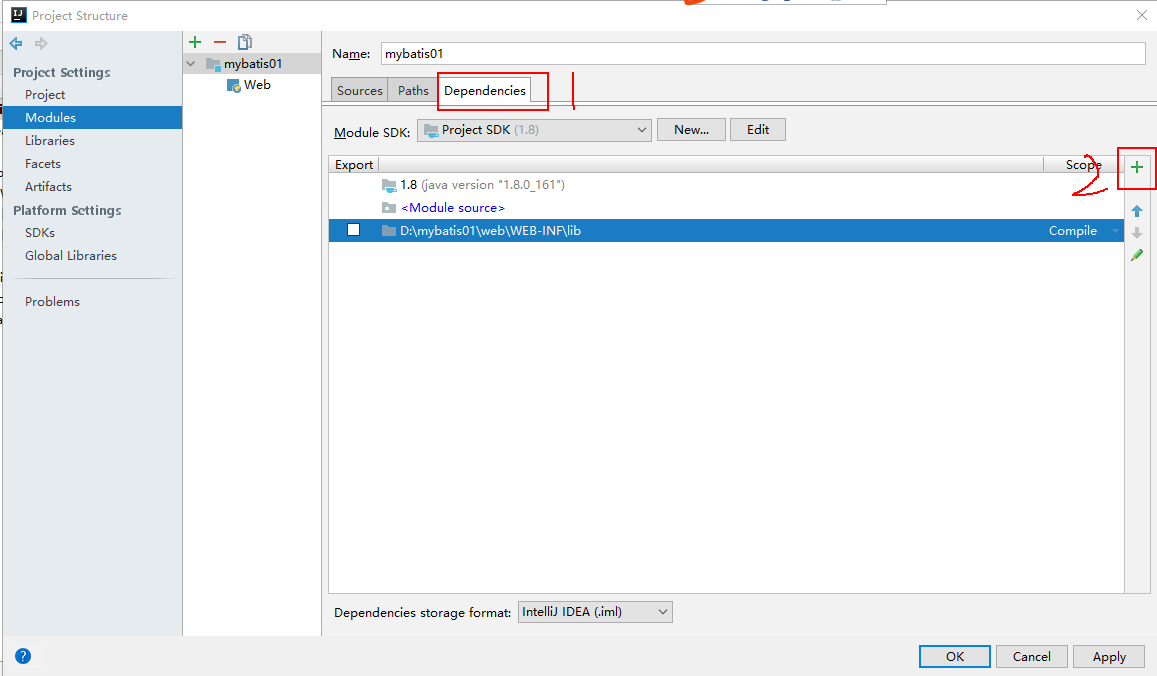1157x676 pixels.
Task: Click the WEB-INF\lib folder icon
Action: pos(389,231)
